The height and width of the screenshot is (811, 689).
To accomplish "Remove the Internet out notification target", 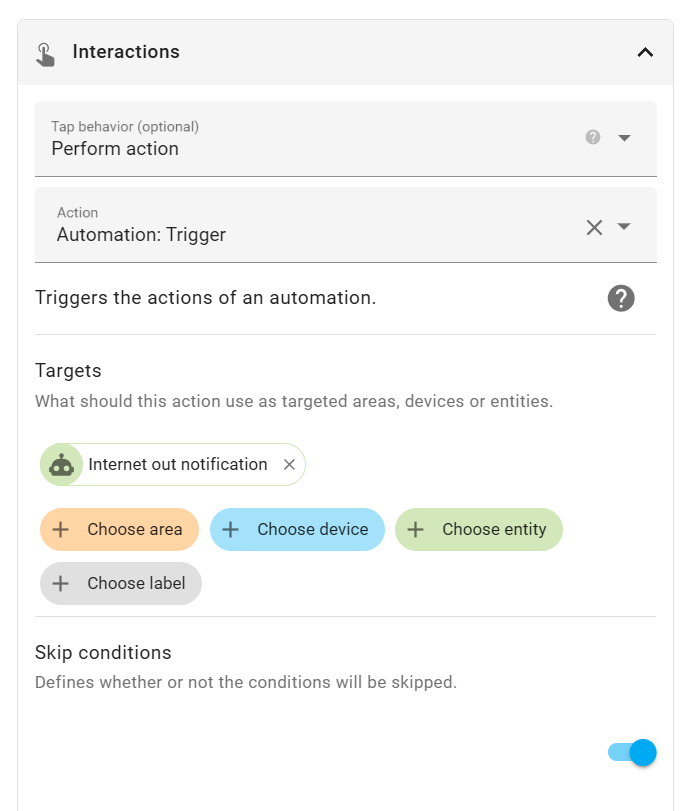I will [289, 464].
